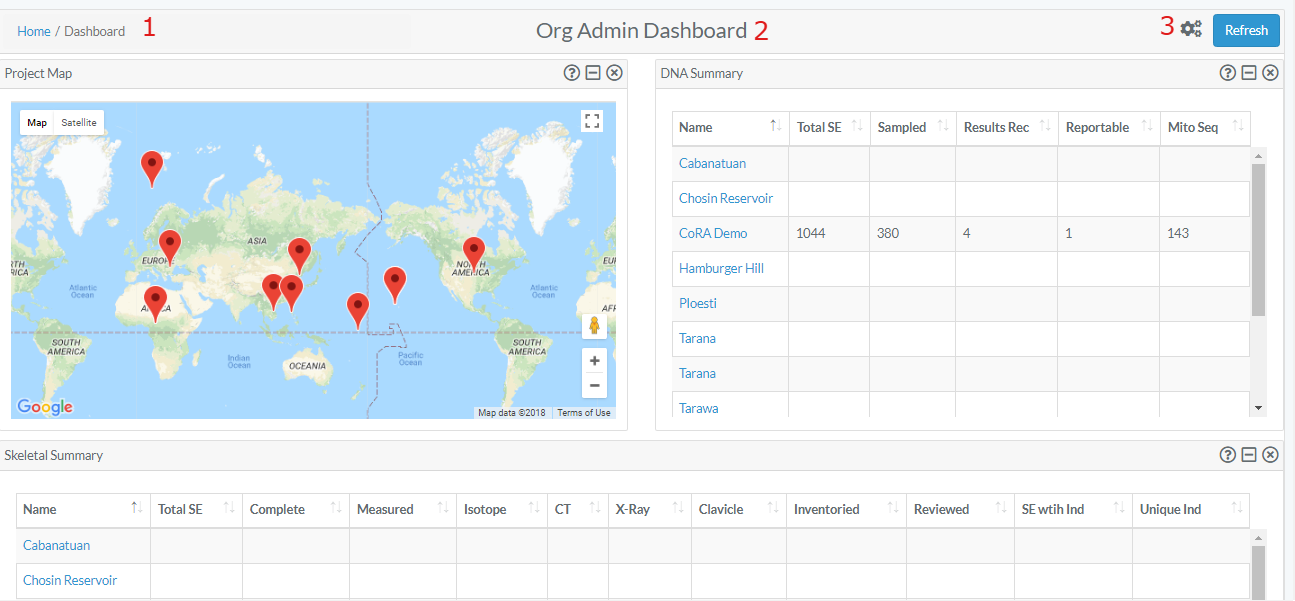Click the Refresh button
Viewport: 1295px width, 601px height.
(1246, 30)
